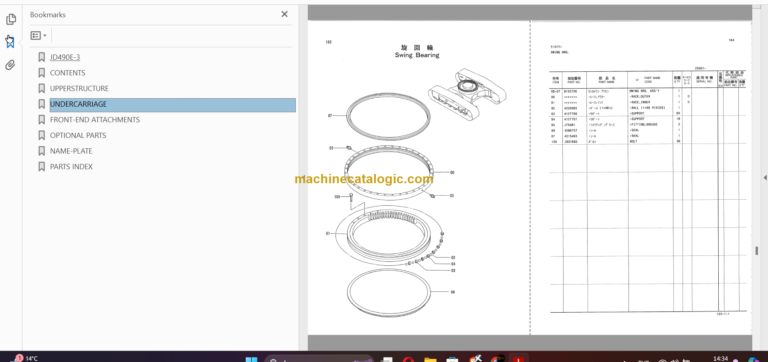768x362 pixels.
Task: Open the attachments paperclip panel
Action: coord(10,65)
